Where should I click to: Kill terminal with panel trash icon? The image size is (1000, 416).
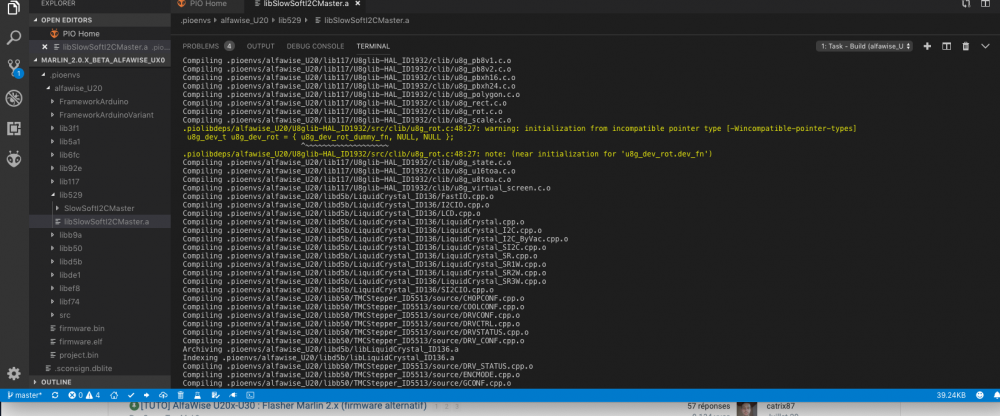(x=966, y=46)
